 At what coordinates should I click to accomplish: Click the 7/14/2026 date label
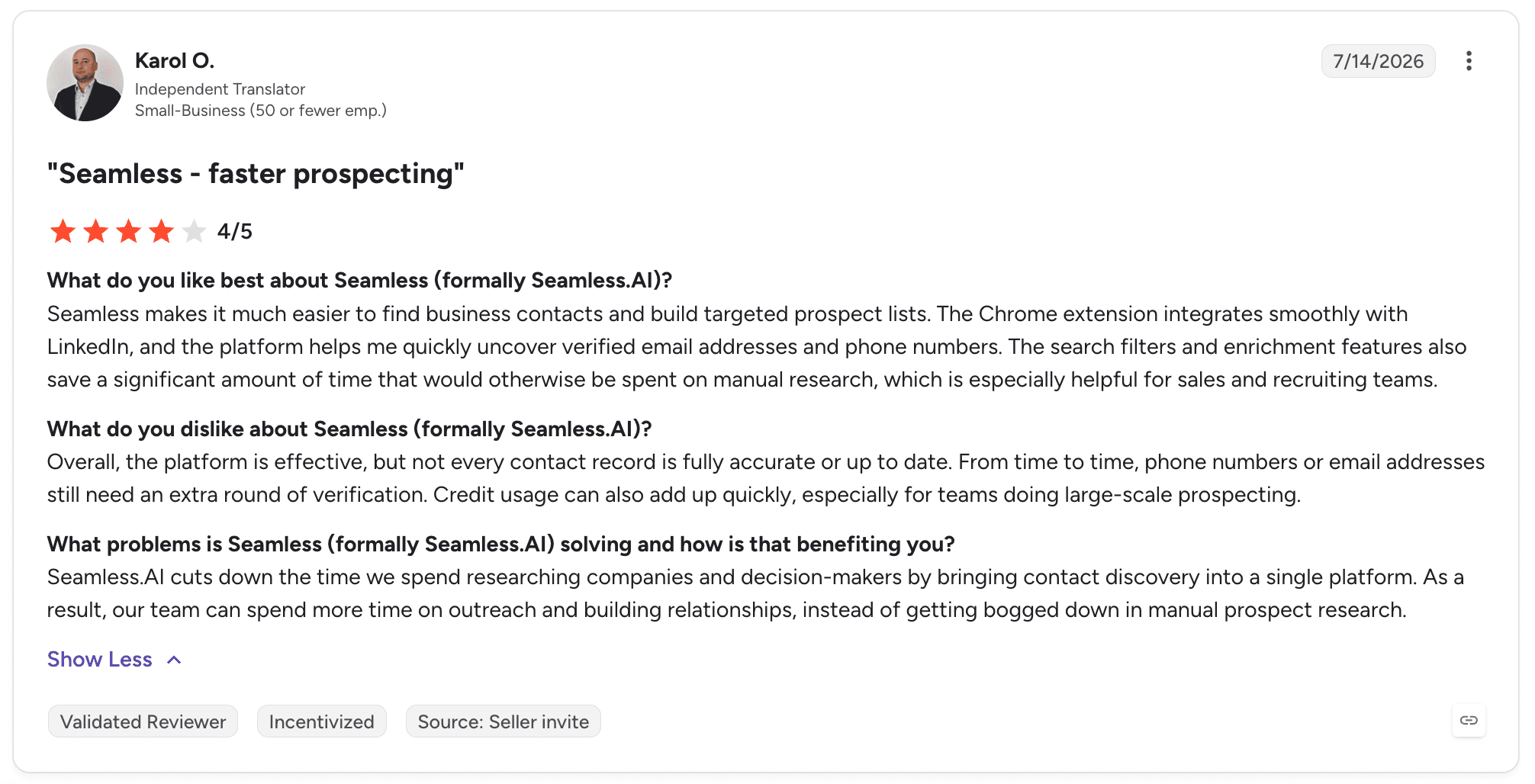(1378, 61)
